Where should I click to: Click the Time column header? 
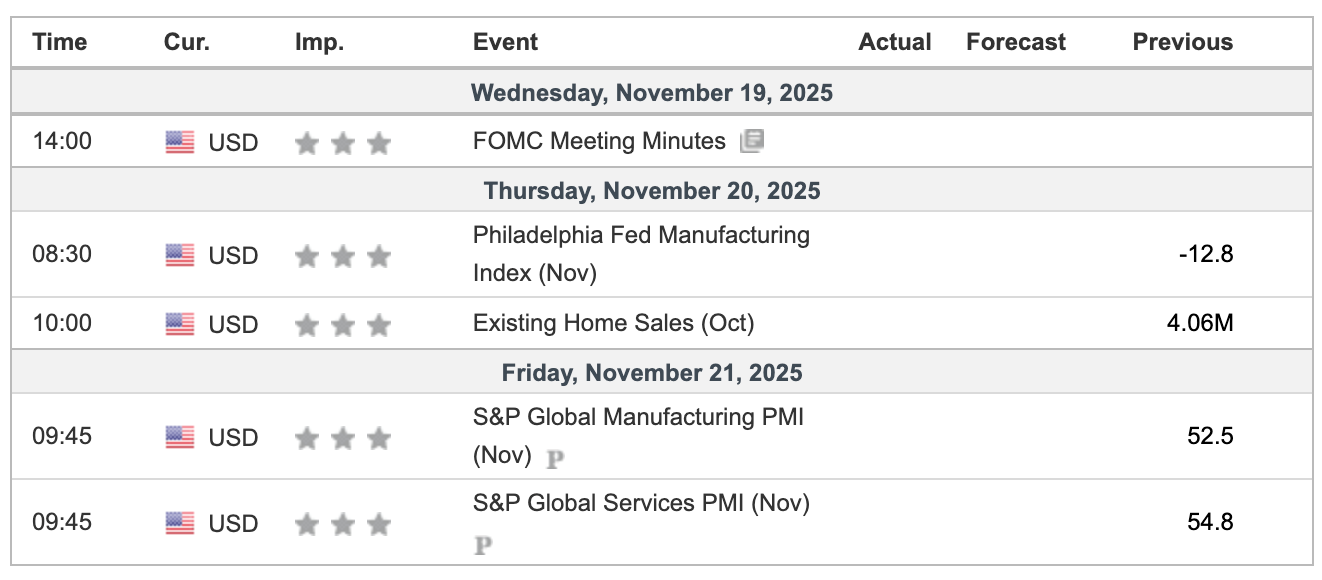point(59,42)
